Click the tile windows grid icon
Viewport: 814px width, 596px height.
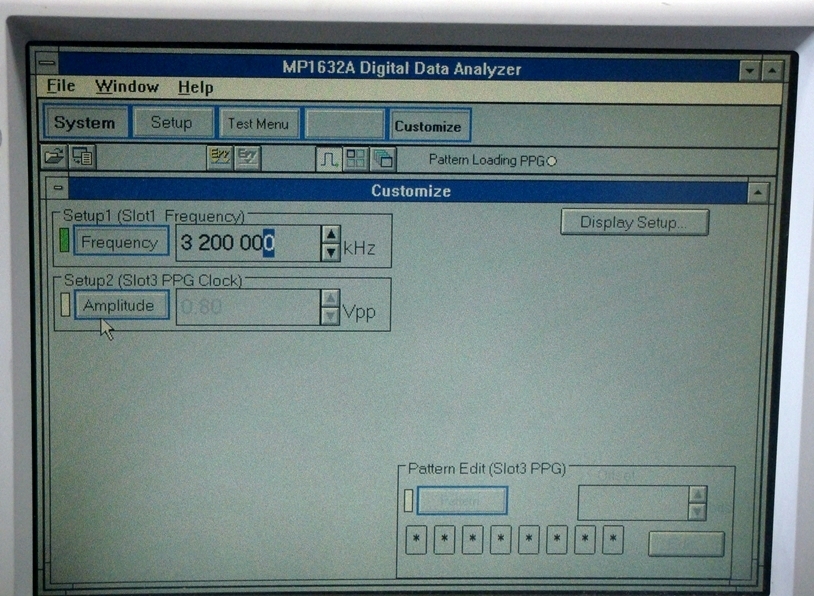(356, 159)
